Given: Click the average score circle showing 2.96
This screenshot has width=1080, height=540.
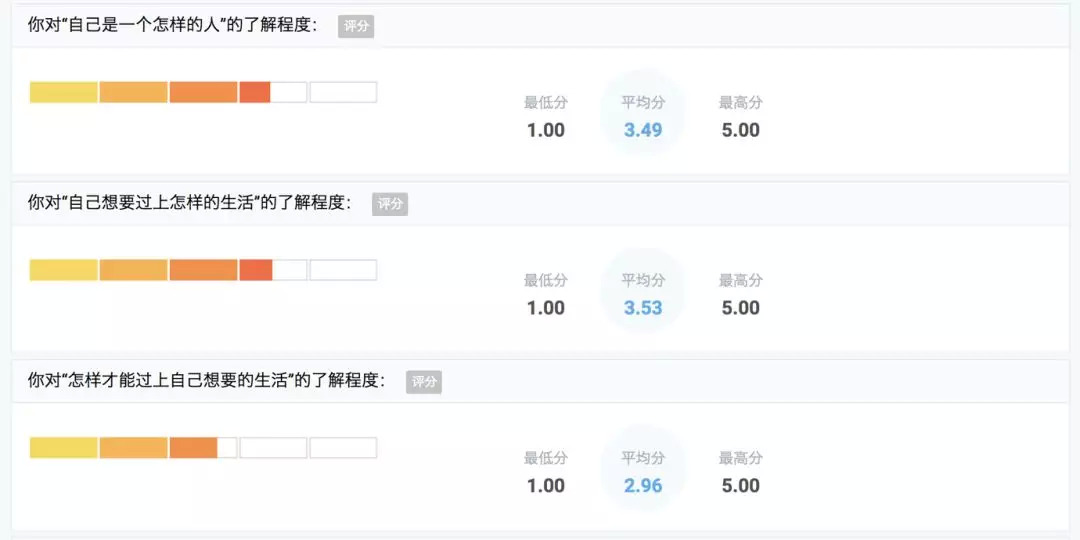Looking at the screenshot, I should 643,472.
